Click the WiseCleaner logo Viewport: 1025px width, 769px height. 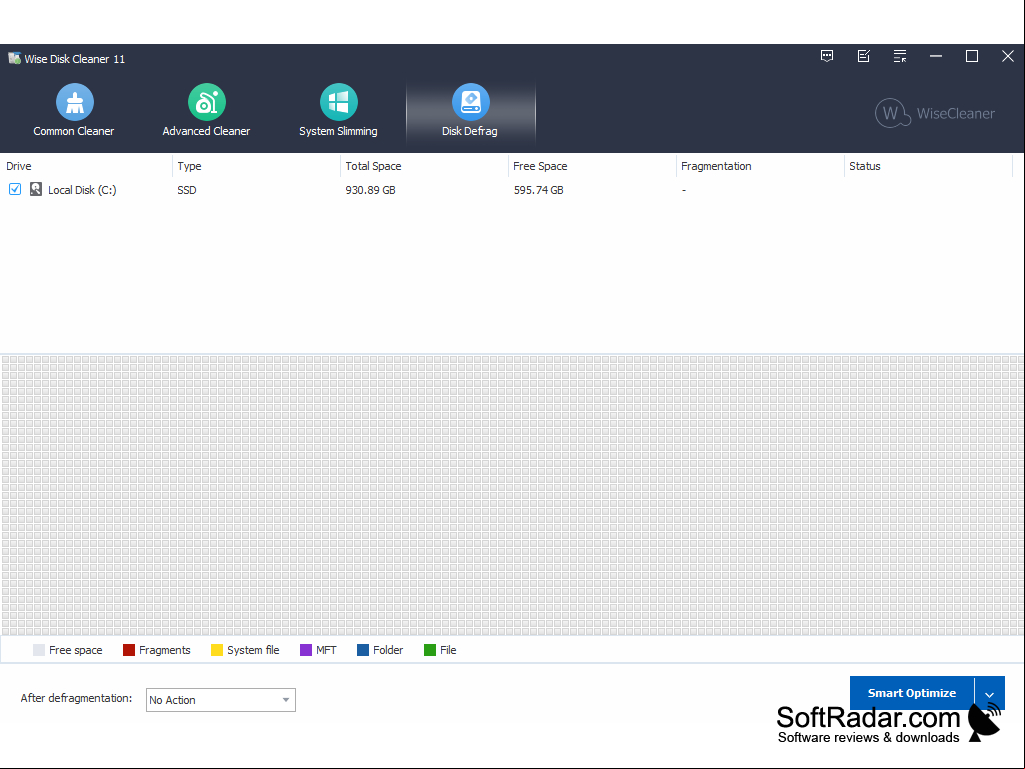[x=935, y=113]
